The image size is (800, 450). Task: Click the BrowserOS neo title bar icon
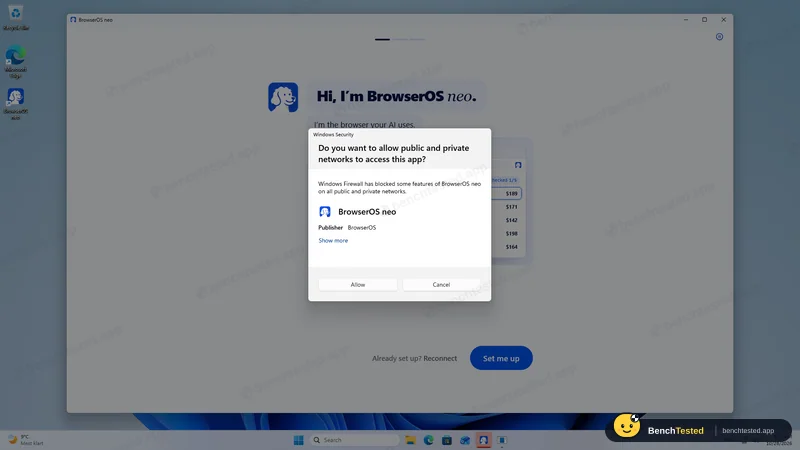click(73, 19)
